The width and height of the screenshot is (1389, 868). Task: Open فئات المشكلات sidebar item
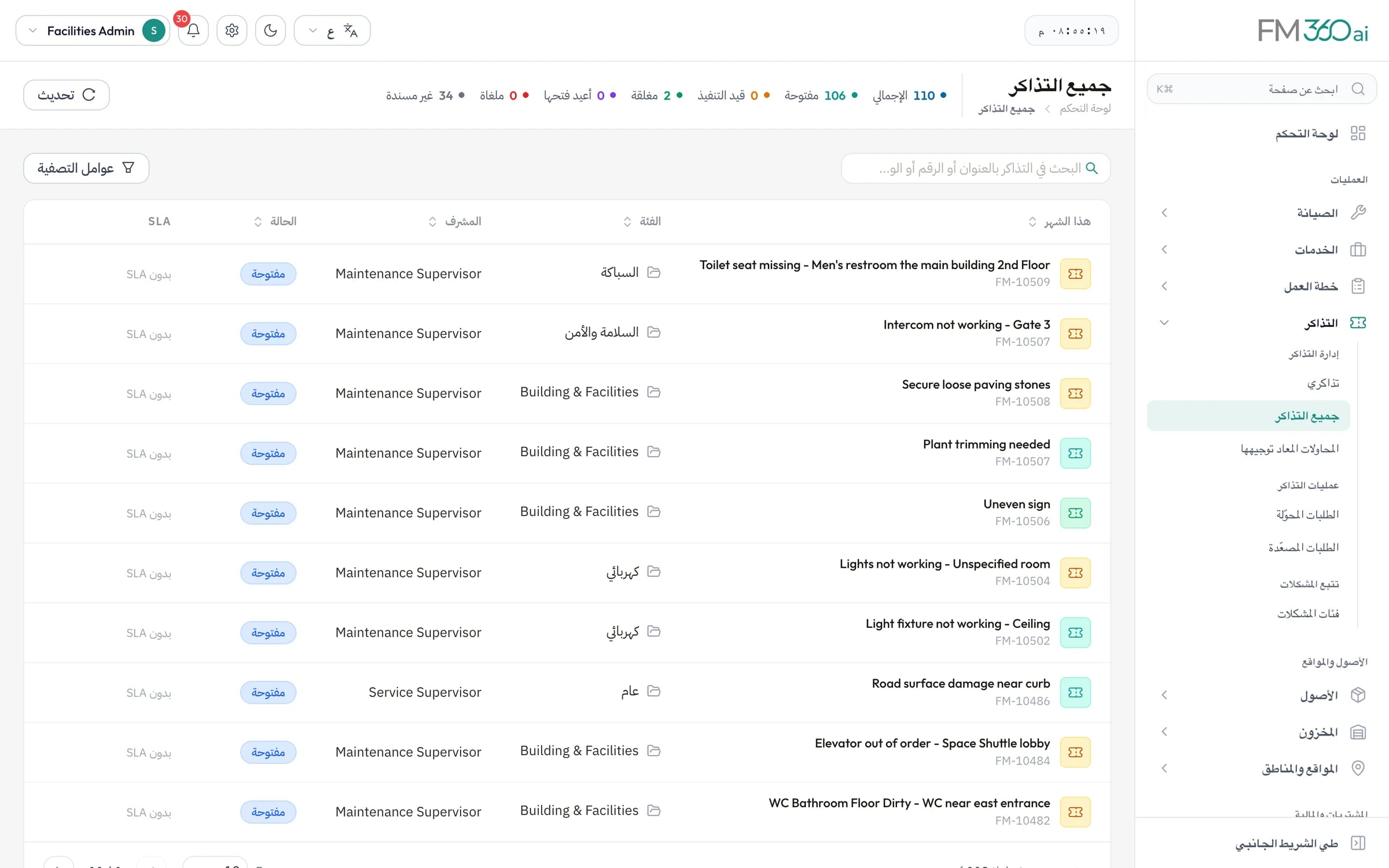click(x=1308, y=613)
